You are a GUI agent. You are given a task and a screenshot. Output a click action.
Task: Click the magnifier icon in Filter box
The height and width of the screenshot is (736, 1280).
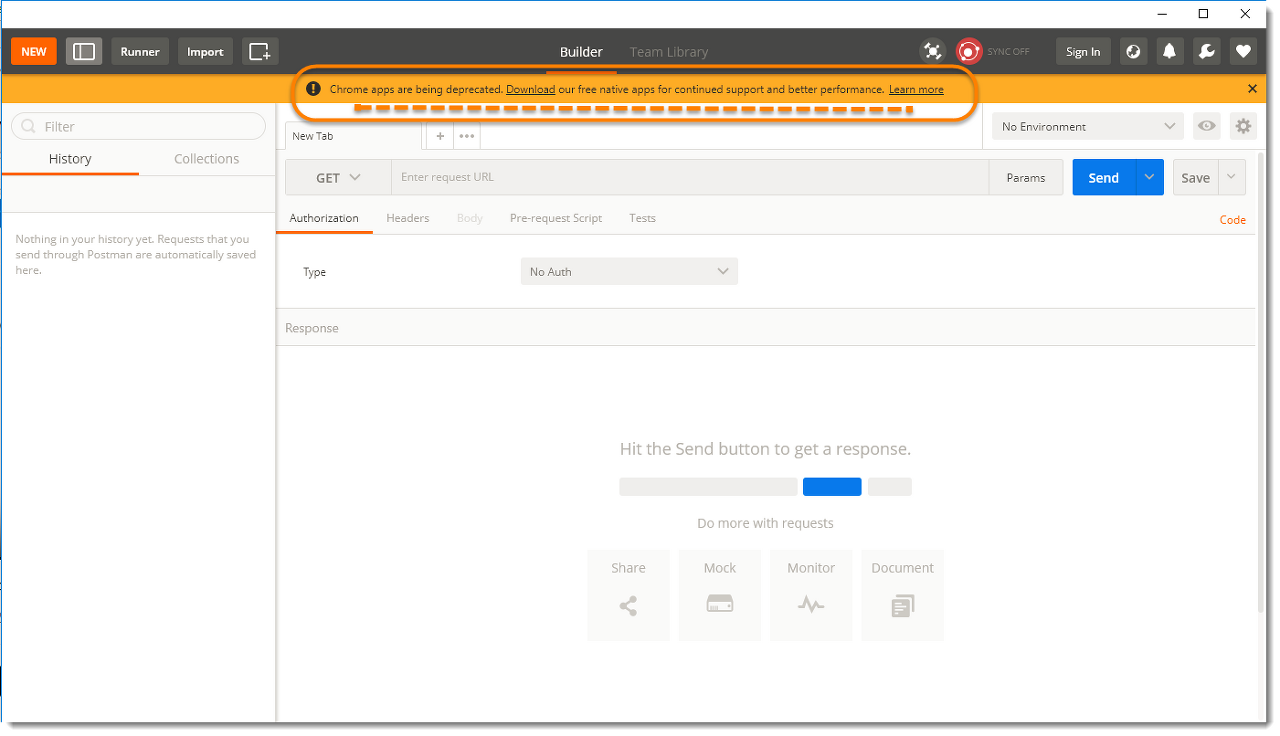[x=28, y=126]
